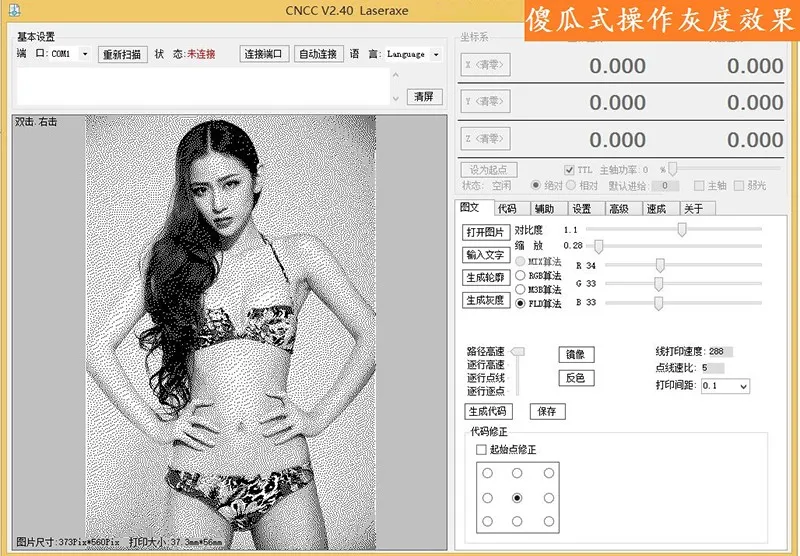Enable the 弱光 weak light checkbox
This screenshot has width=800, height=556.
coord(739,186)
